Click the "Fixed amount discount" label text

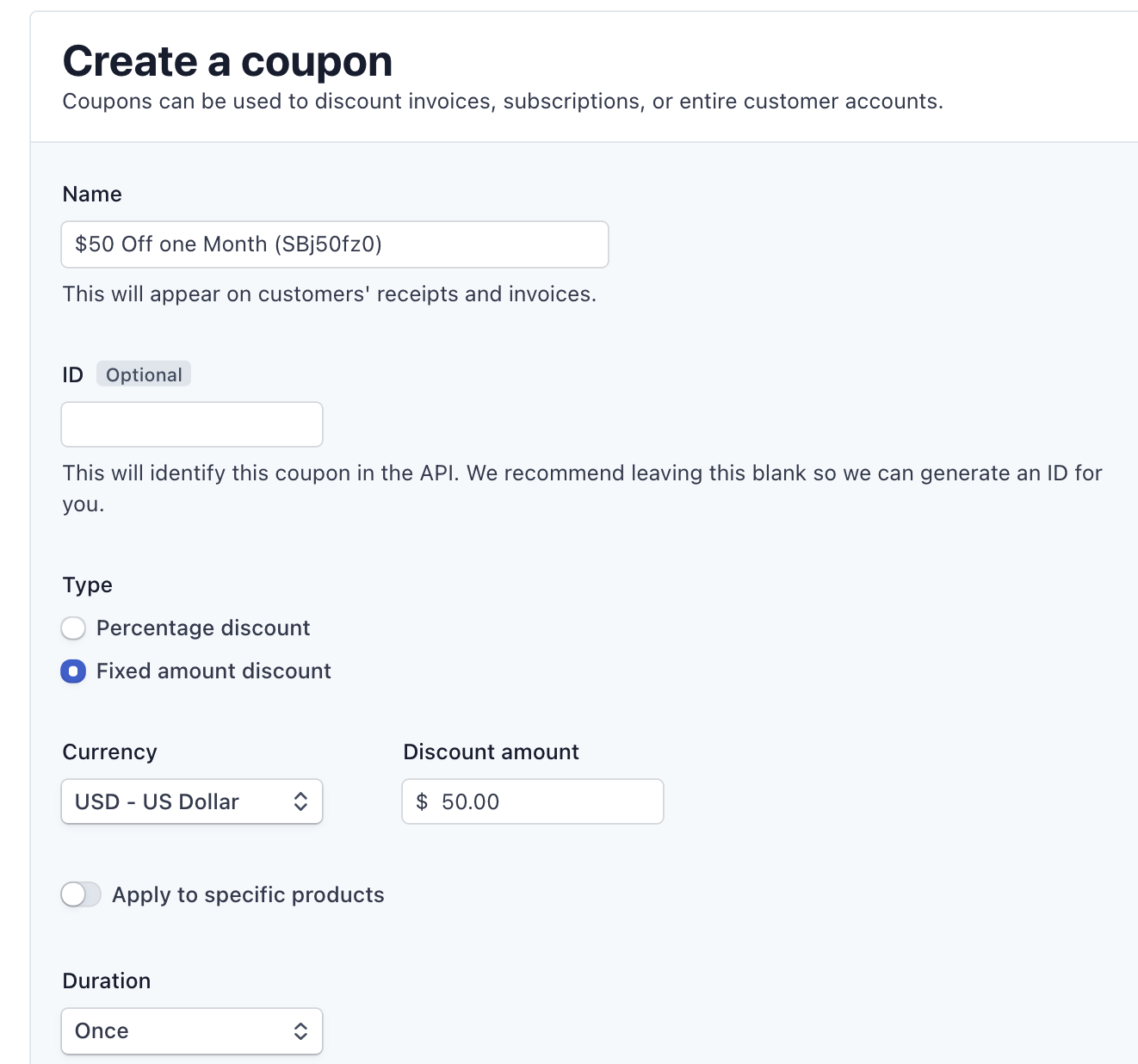pos(213,671)
